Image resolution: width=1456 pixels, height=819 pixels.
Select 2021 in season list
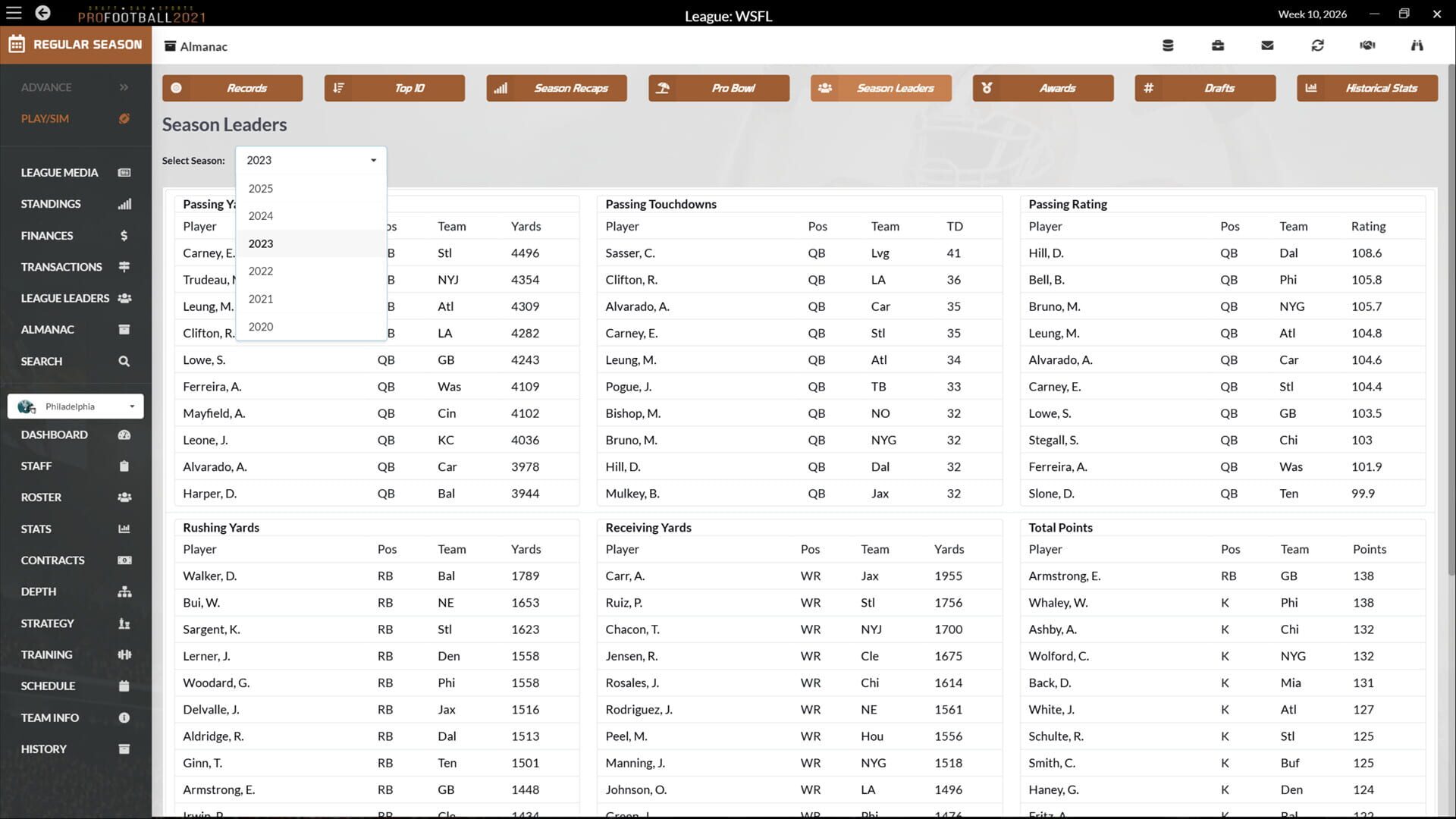(x=311, y=300)
